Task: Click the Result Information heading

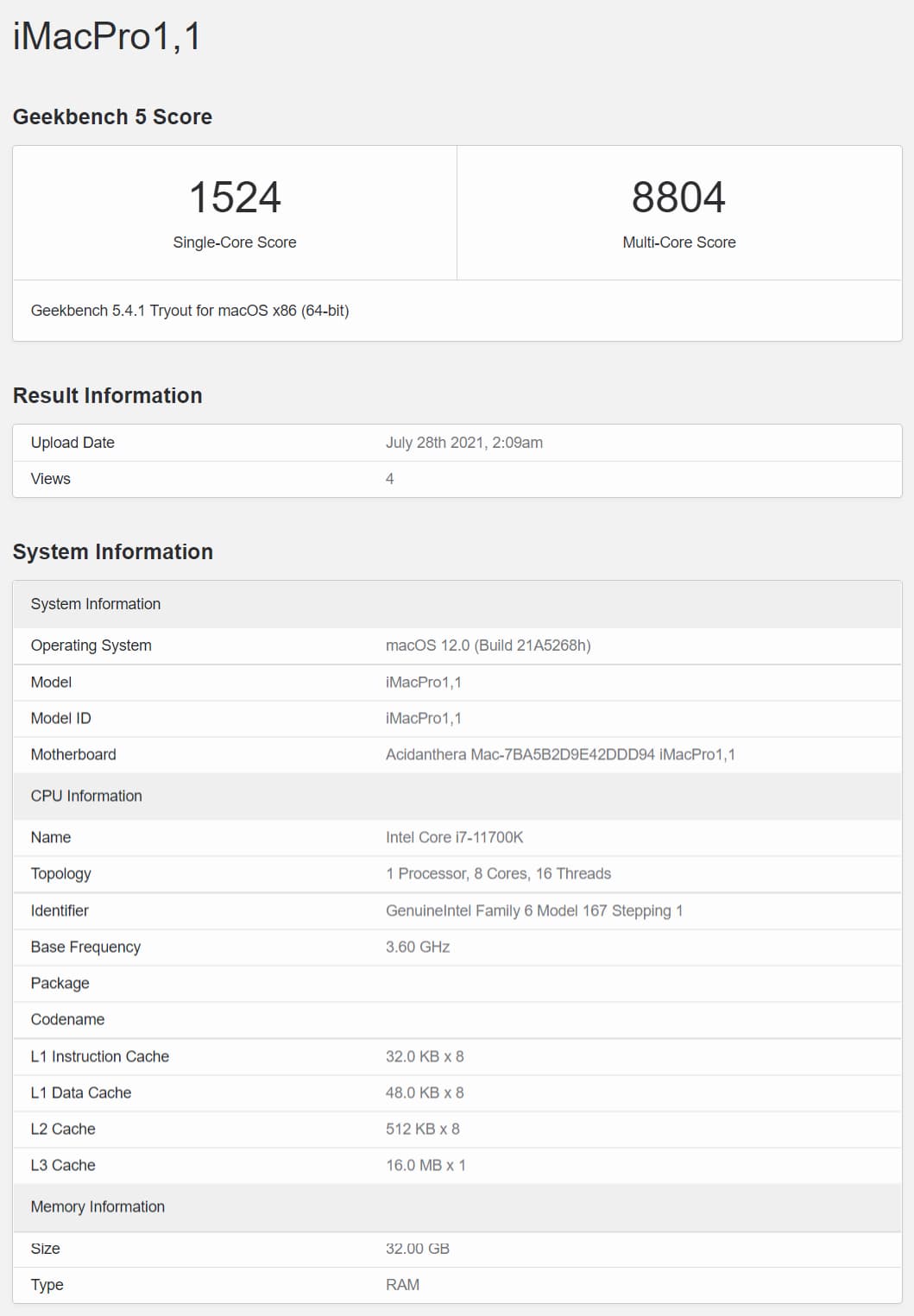Action: (108, 395)
